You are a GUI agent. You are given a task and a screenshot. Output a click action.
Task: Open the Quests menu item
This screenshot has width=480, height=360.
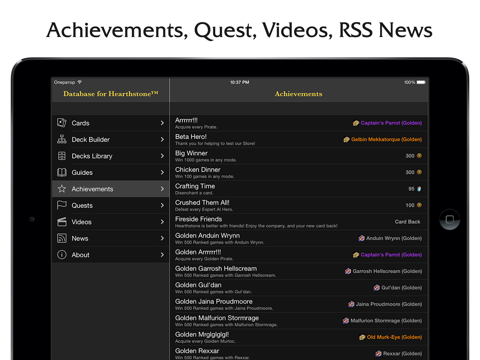[x=110, y=205]
